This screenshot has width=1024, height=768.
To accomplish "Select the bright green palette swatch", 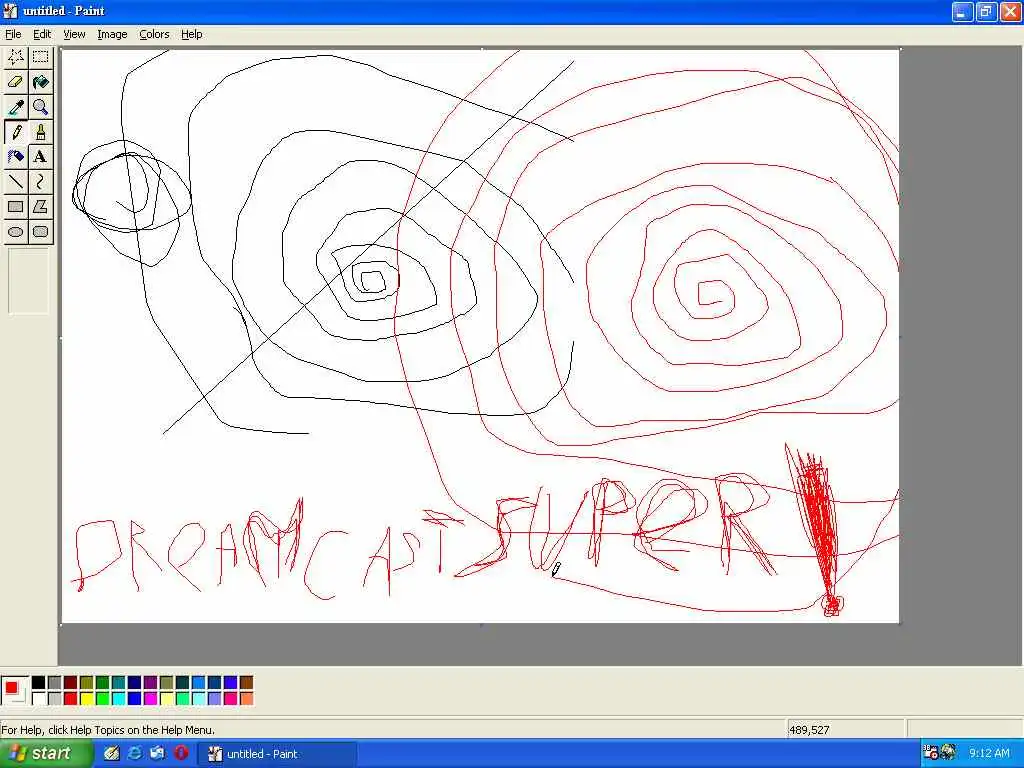I will coord(103,698).
